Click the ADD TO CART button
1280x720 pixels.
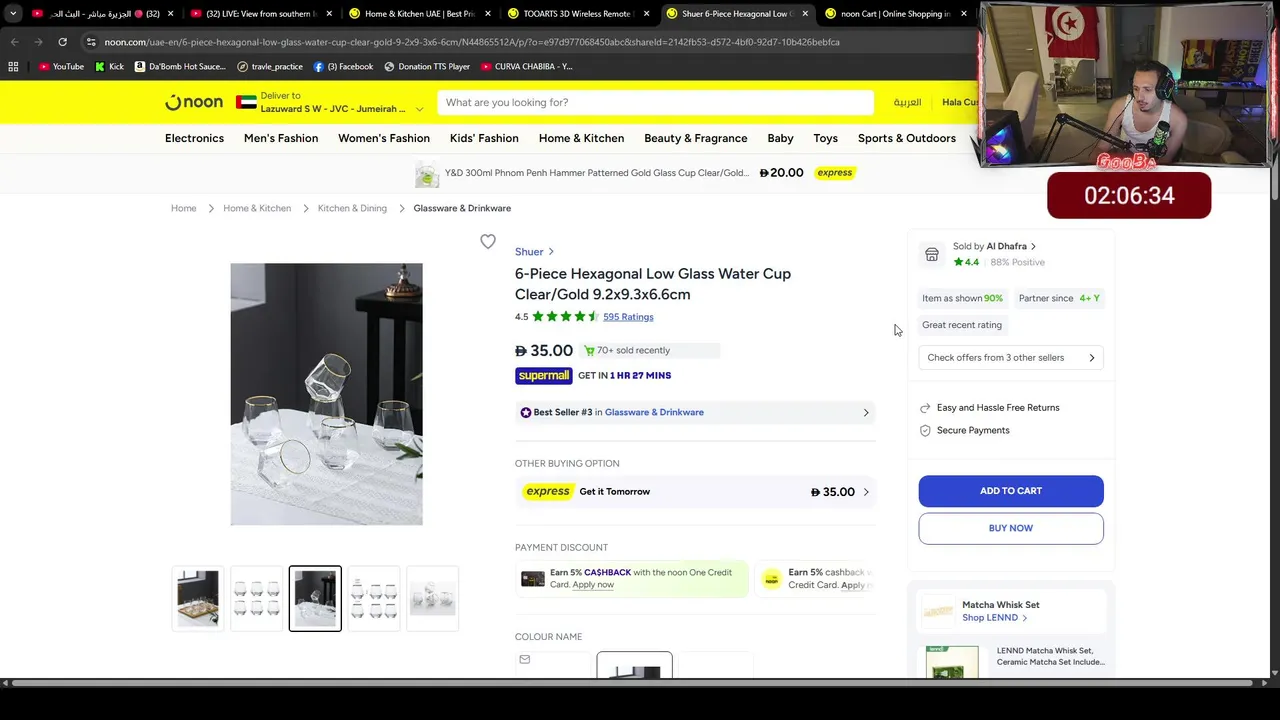tap(1011, 491)
